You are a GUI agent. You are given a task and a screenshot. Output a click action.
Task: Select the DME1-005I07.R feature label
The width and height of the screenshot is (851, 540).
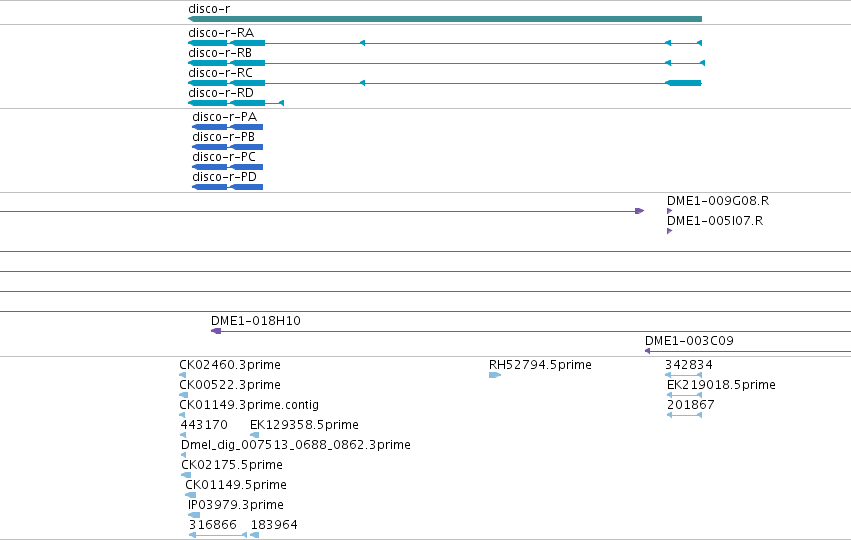click(x=715, y=221)
